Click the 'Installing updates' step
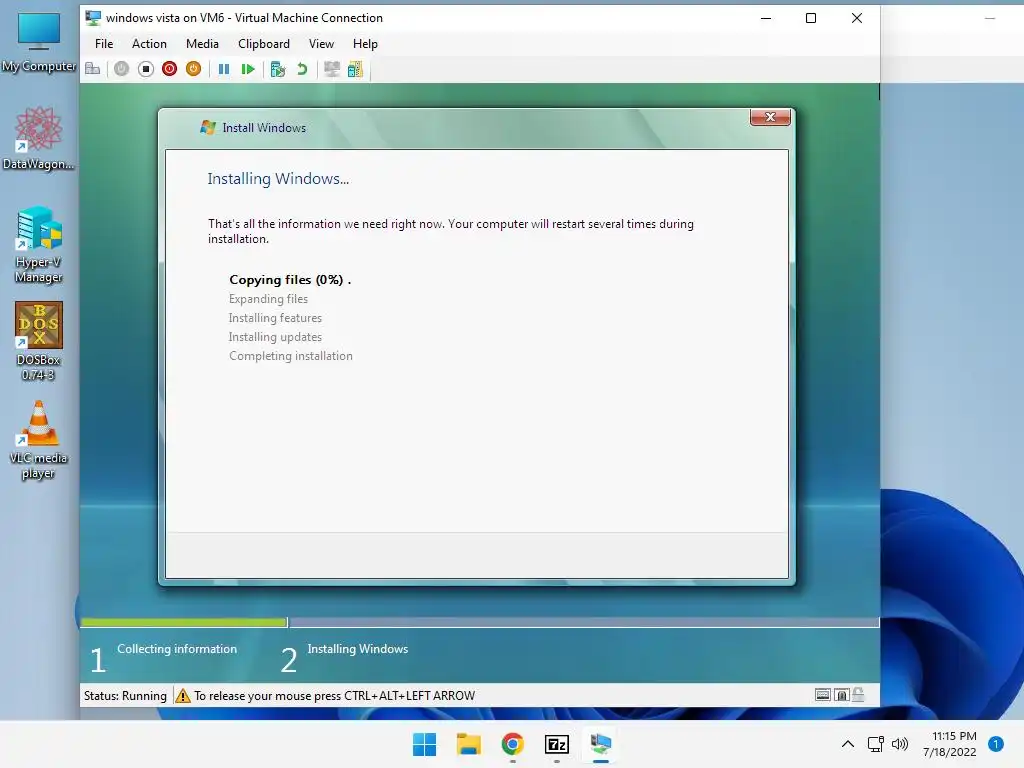This screenshot has height=768, width=1024. (275, 336)
